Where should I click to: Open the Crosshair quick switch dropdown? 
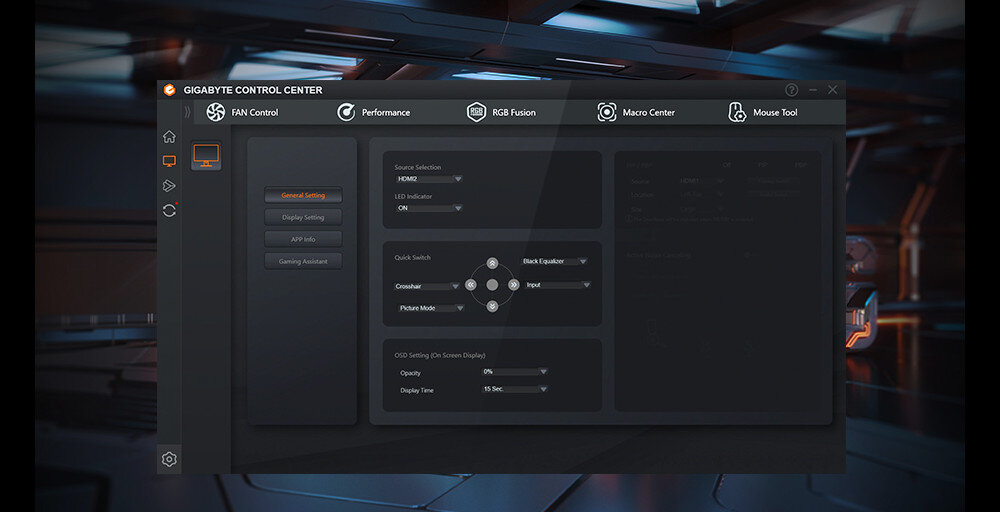427,286
